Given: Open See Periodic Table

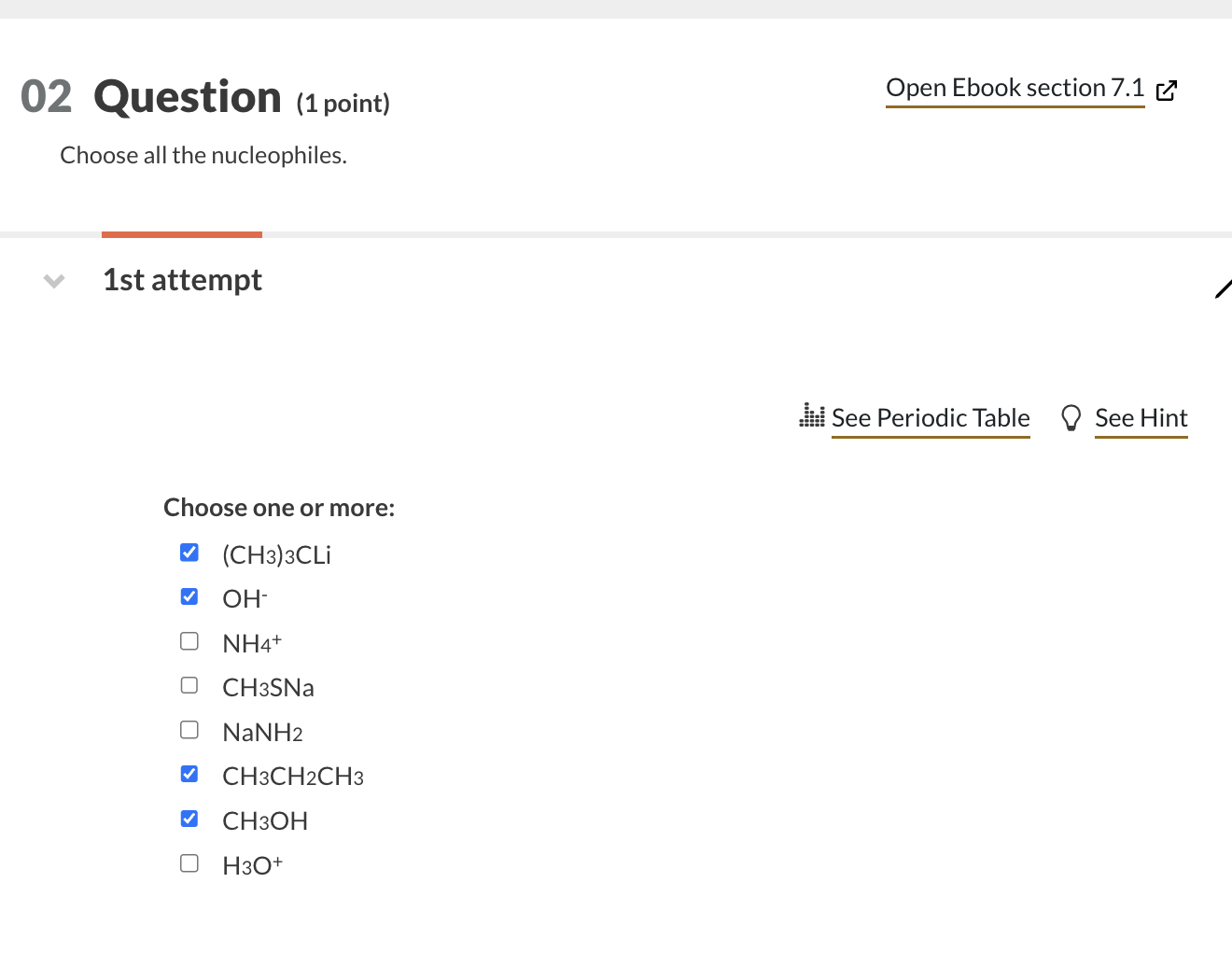Looking at the screenshot, I should tap(930, 417).
